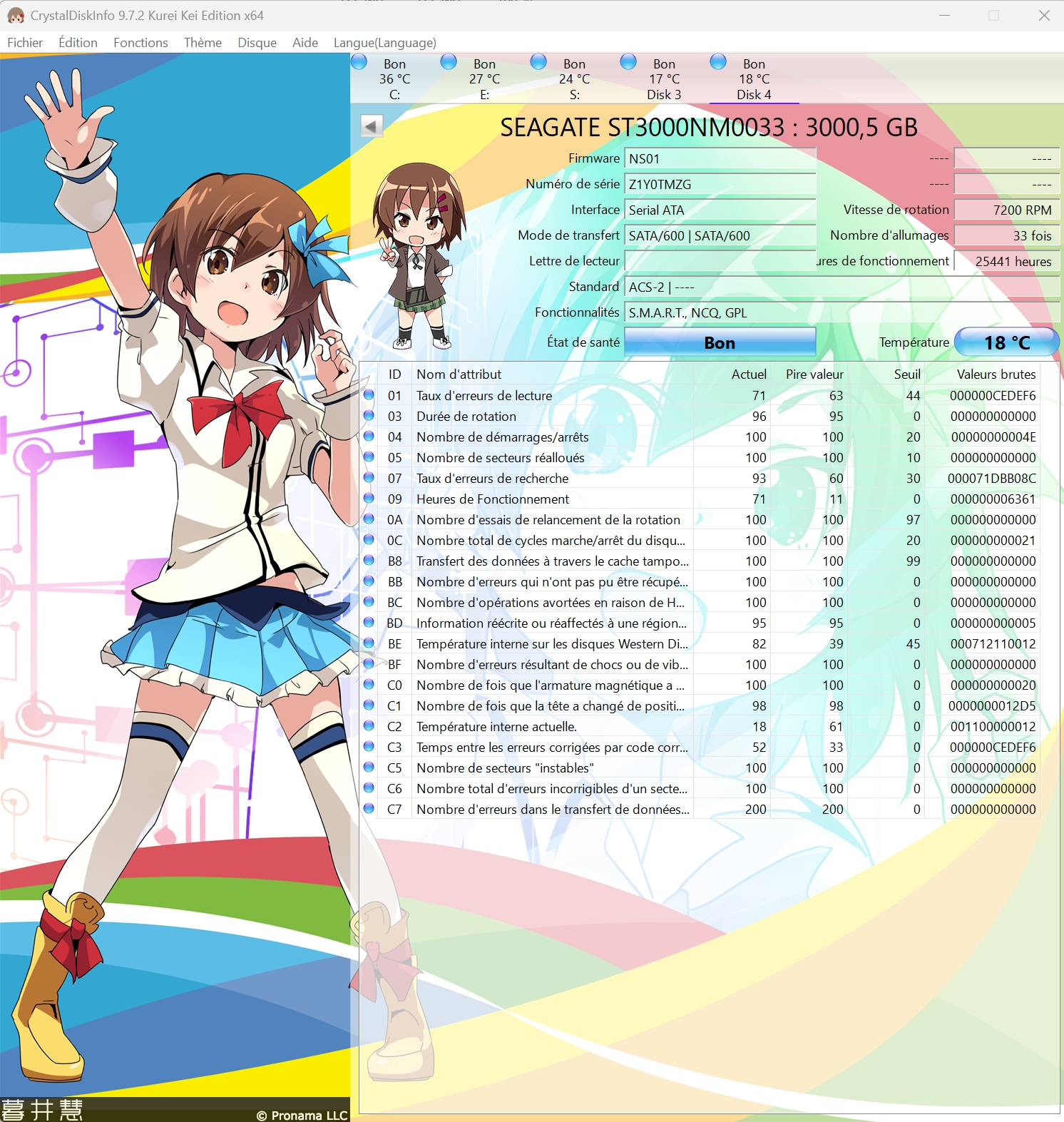Viewport: 1064px width, 1122px height.
Task: Switch to the C: disk tab
Action: [394, 78]
